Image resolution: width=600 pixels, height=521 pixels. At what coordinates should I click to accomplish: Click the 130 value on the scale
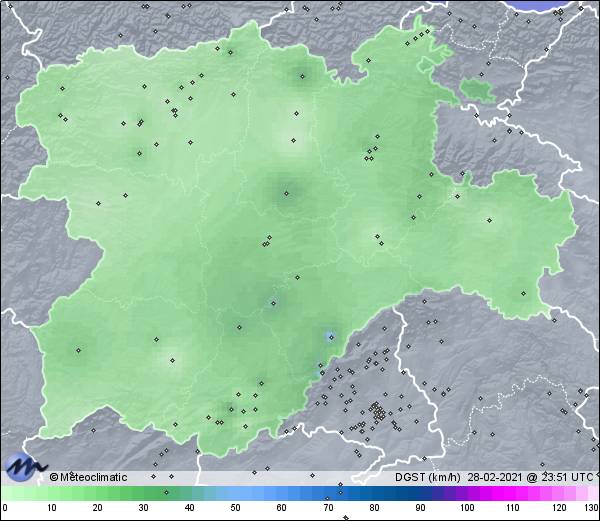pyautogui.click(x=592, y=508)
